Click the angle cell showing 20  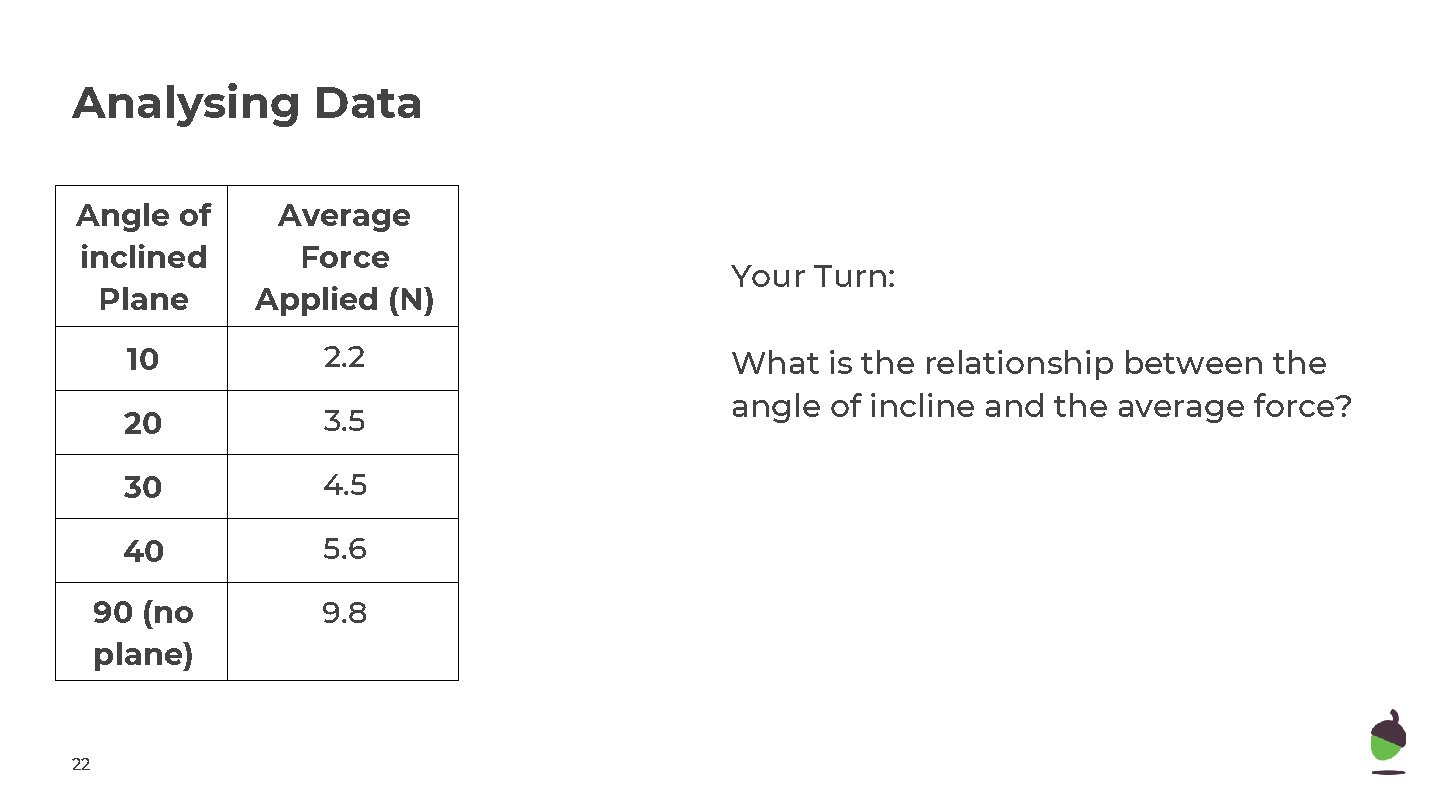click(143, 423)
